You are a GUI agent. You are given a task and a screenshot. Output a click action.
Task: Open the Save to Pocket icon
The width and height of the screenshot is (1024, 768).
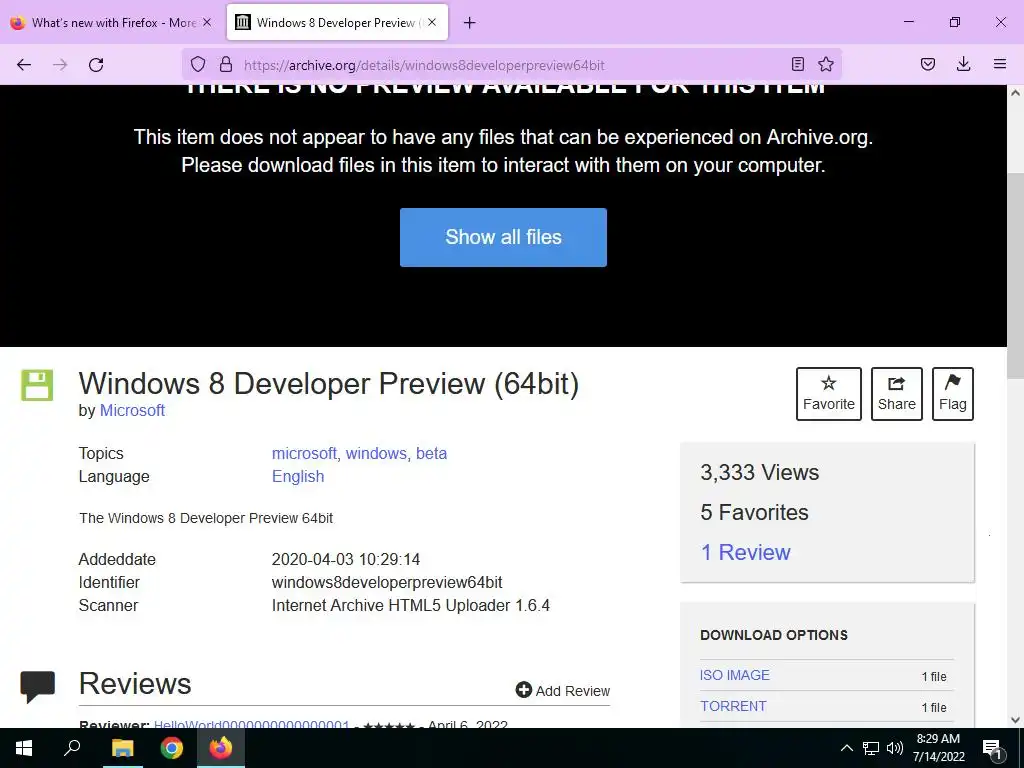928,64
